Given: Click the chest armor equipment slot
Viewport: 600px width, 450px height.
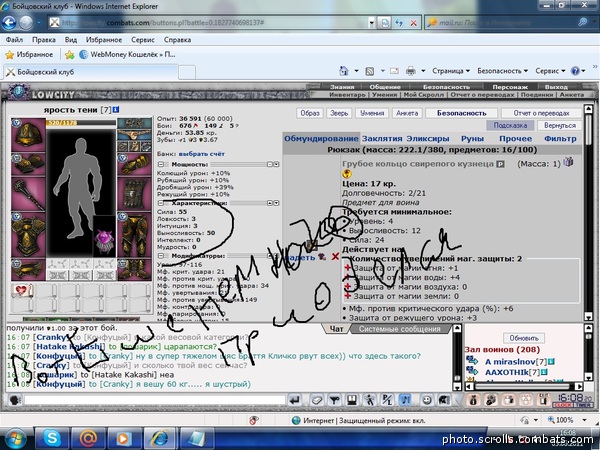Looking at the screenshot, I should [x=28, y=235].
